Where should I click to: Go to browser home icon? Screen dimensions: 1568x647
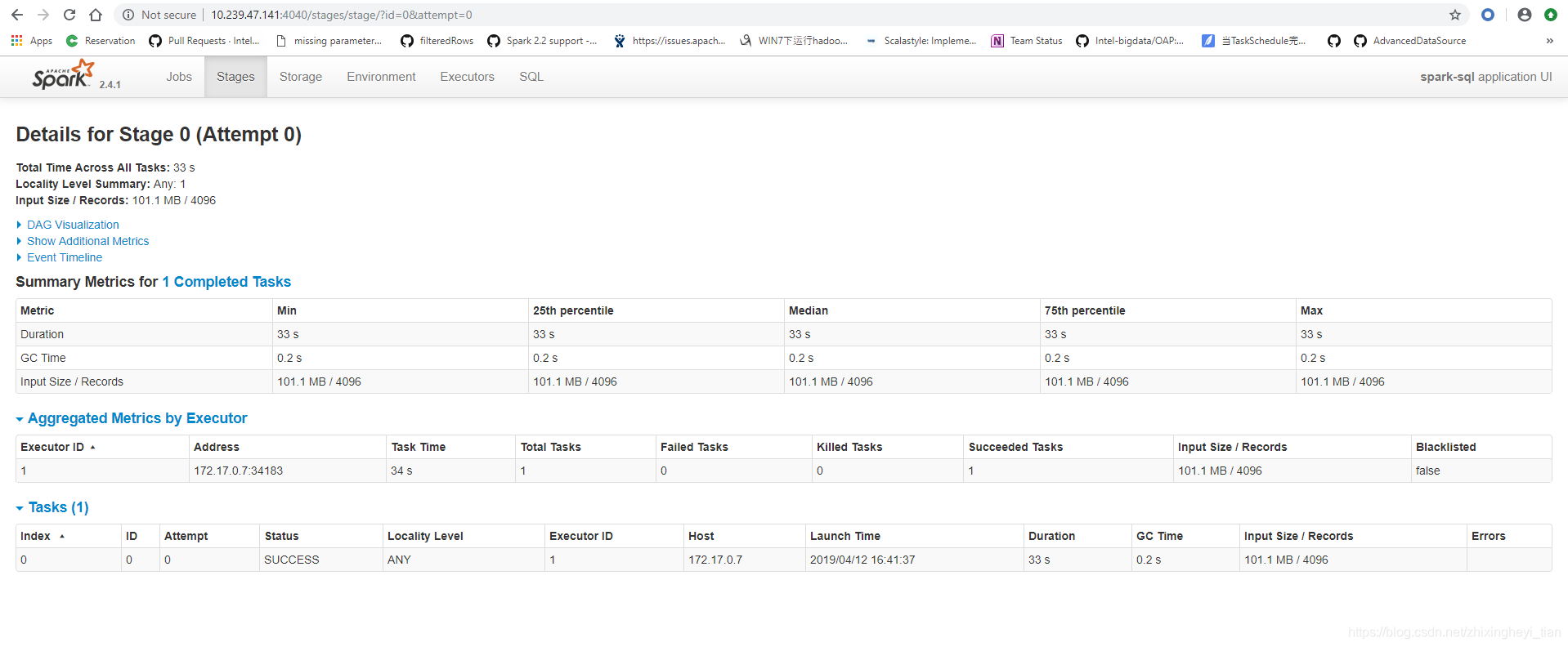[96, 15]
